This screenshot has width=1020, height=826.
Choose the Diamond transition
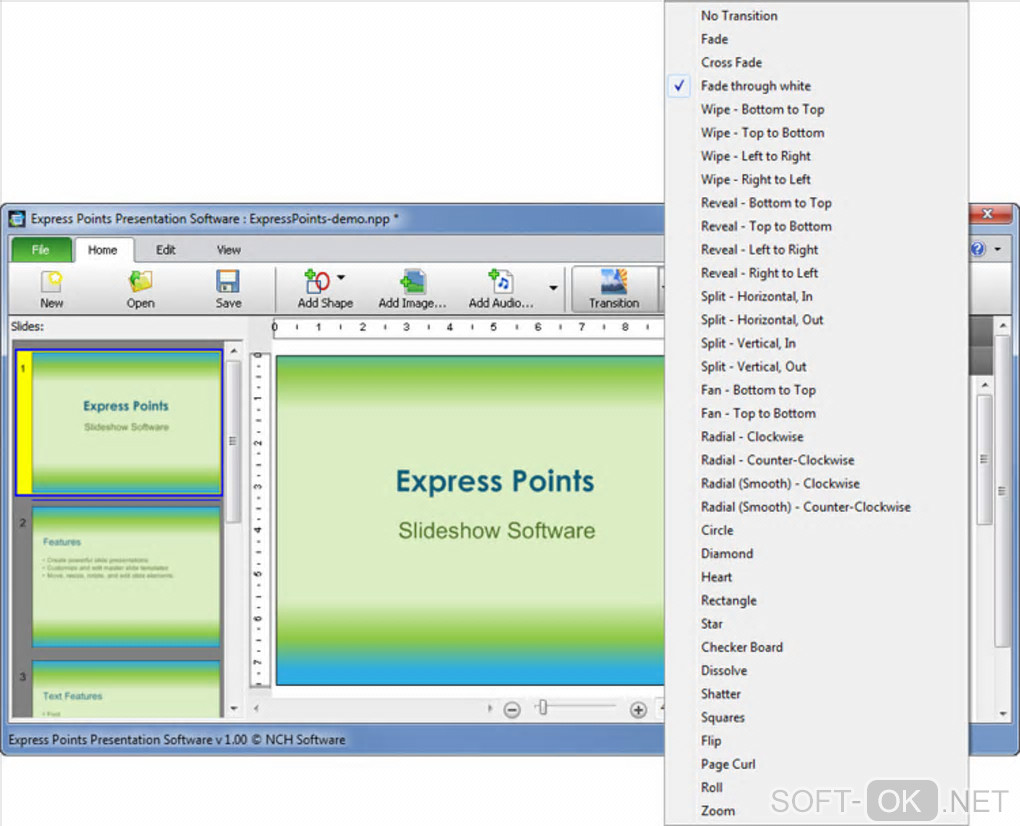click(816, 554)
